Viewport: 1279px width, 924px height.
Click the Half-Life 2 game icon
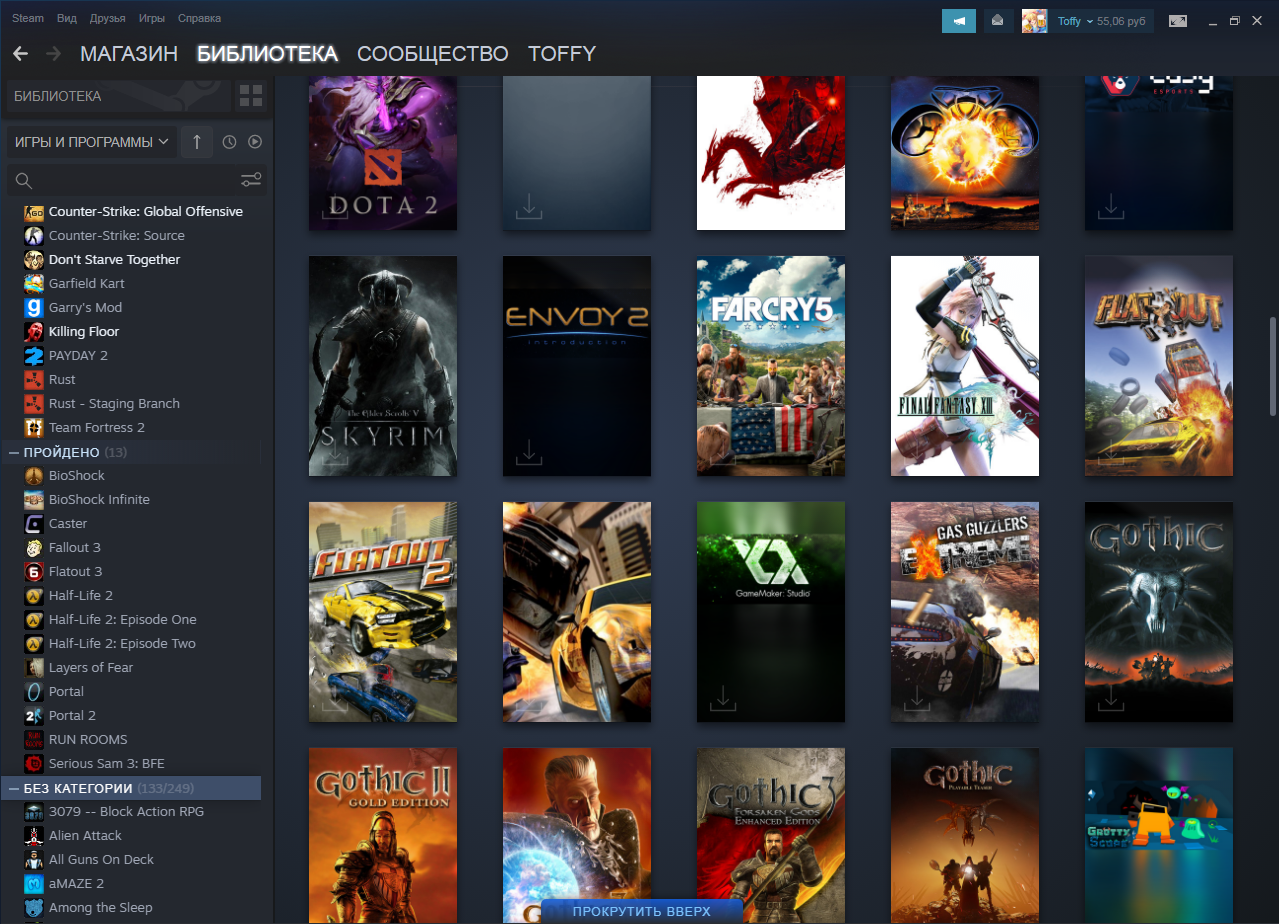(x=34, y=596)
